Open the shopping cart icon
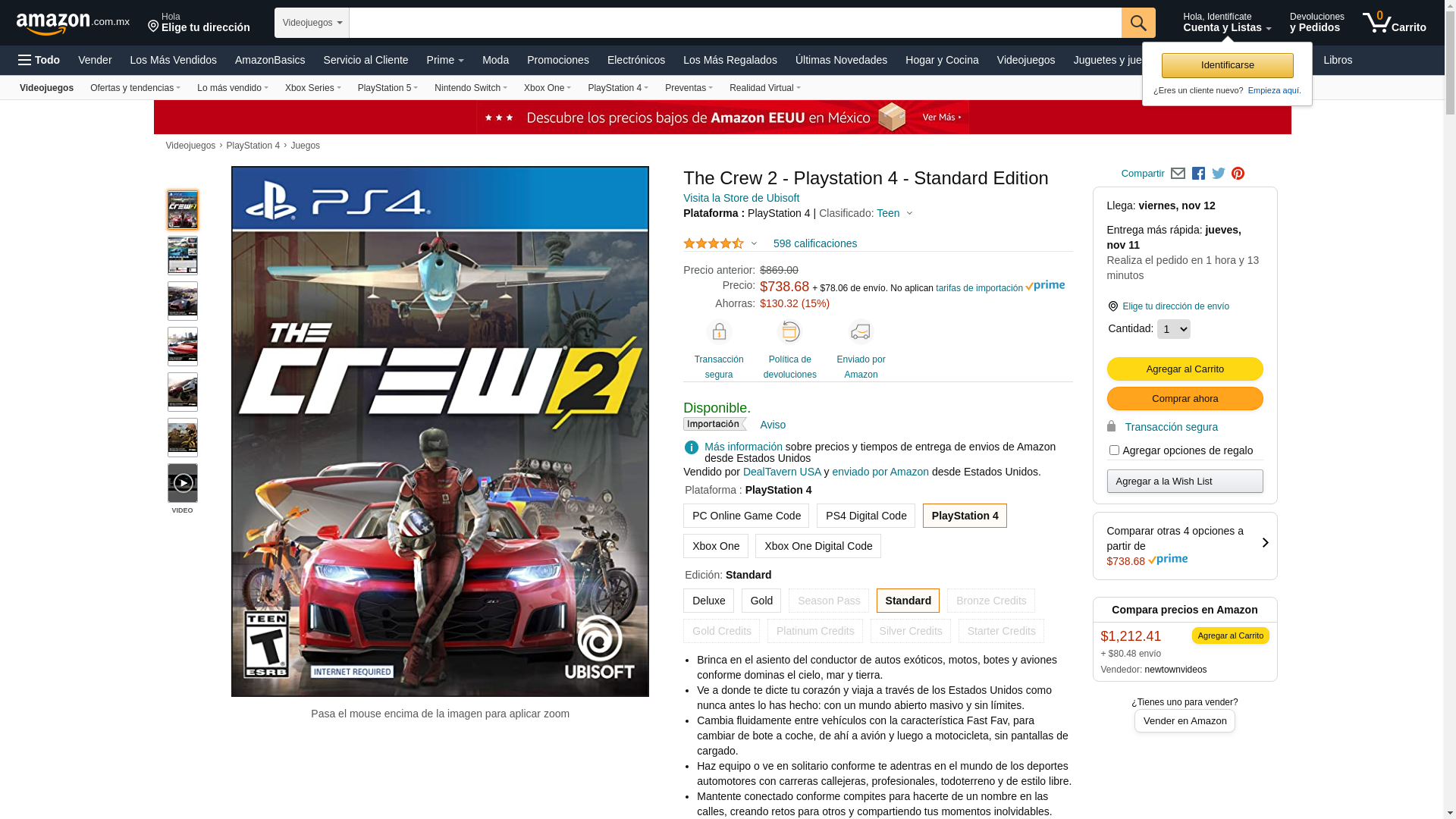 pyautogui.click(x=1394, y=22)
